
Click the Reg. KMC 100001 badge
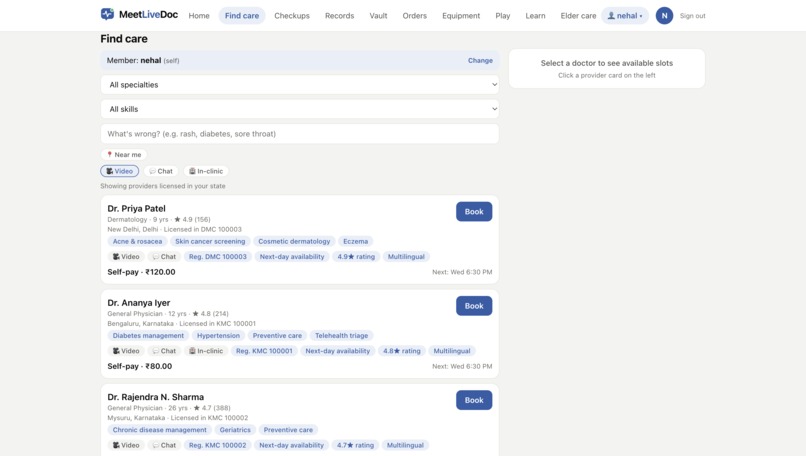tap(264, 351)
